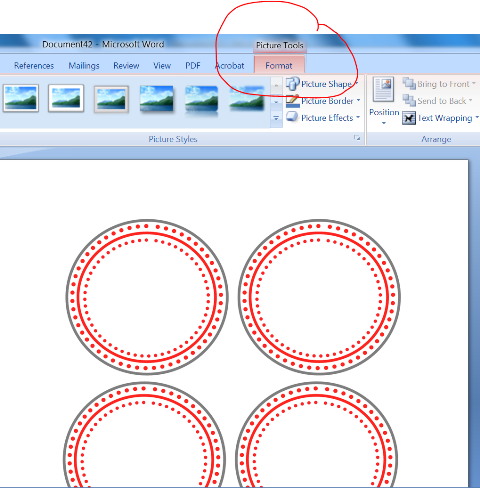
Task: Show the next row of picture styles
Action: pyautogui.click(x=276, y=102)
